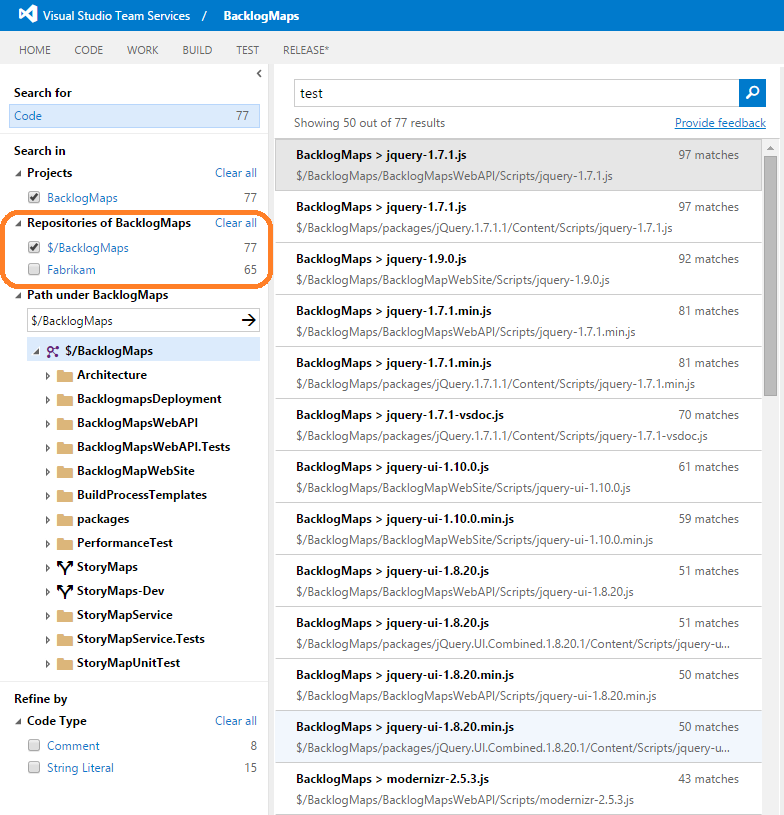Click the Architecture folder icon

pos(64,375)
